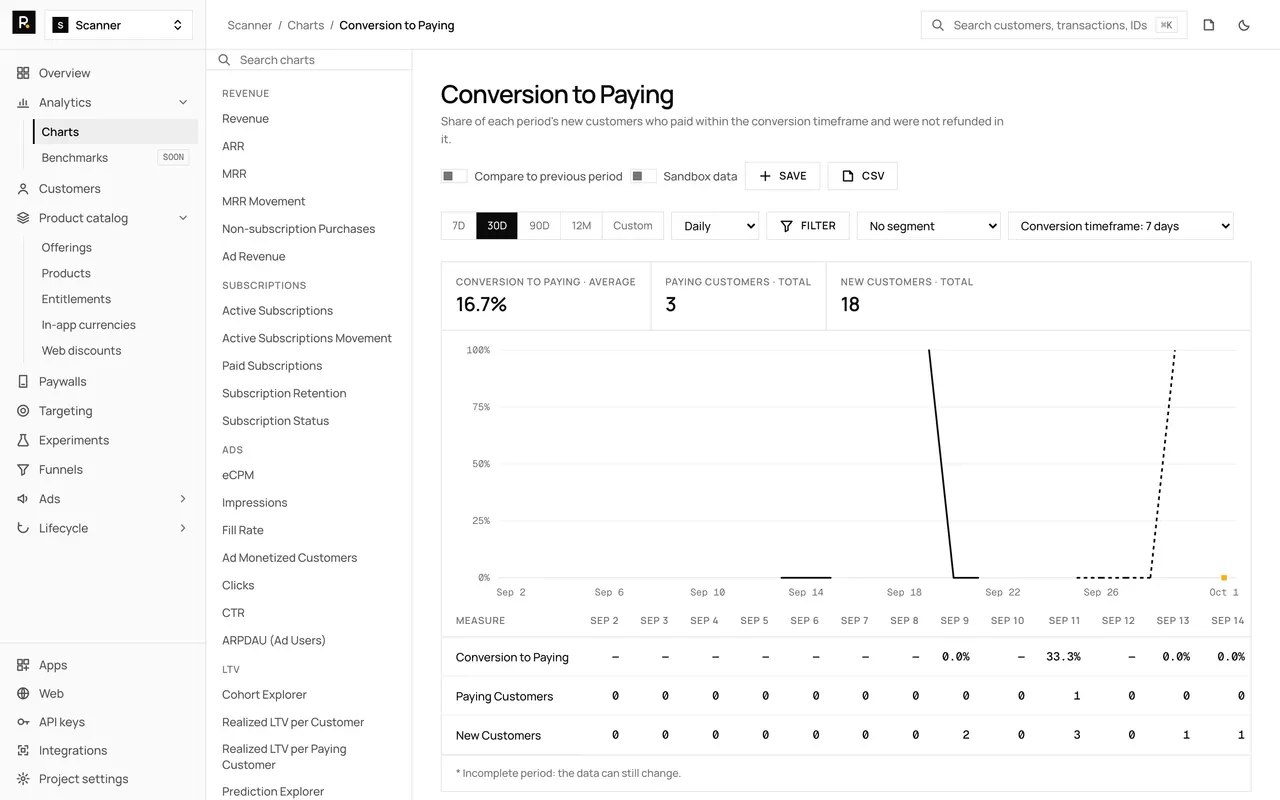This screenshot has width=1280, height=800.
Task: Expand the Lifecycle section chevron
Action: tap(183, 528)
